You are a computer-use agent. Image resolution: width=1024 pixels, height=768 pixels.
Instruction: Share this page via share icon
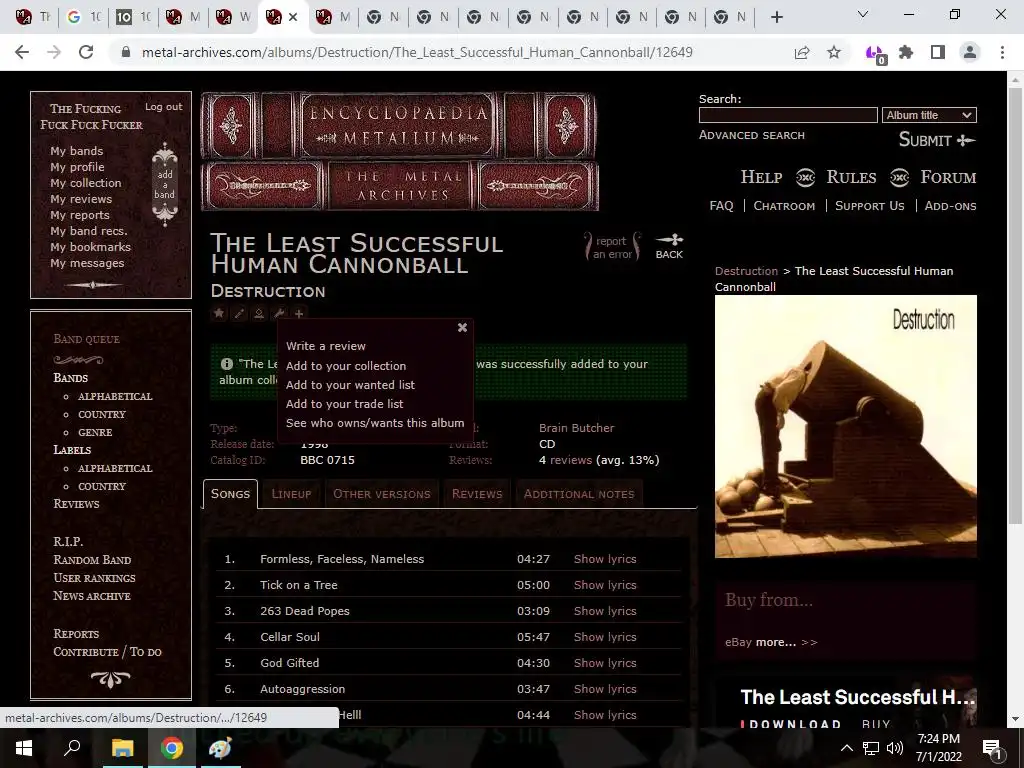pyautogui.click(x=802, y=52)
